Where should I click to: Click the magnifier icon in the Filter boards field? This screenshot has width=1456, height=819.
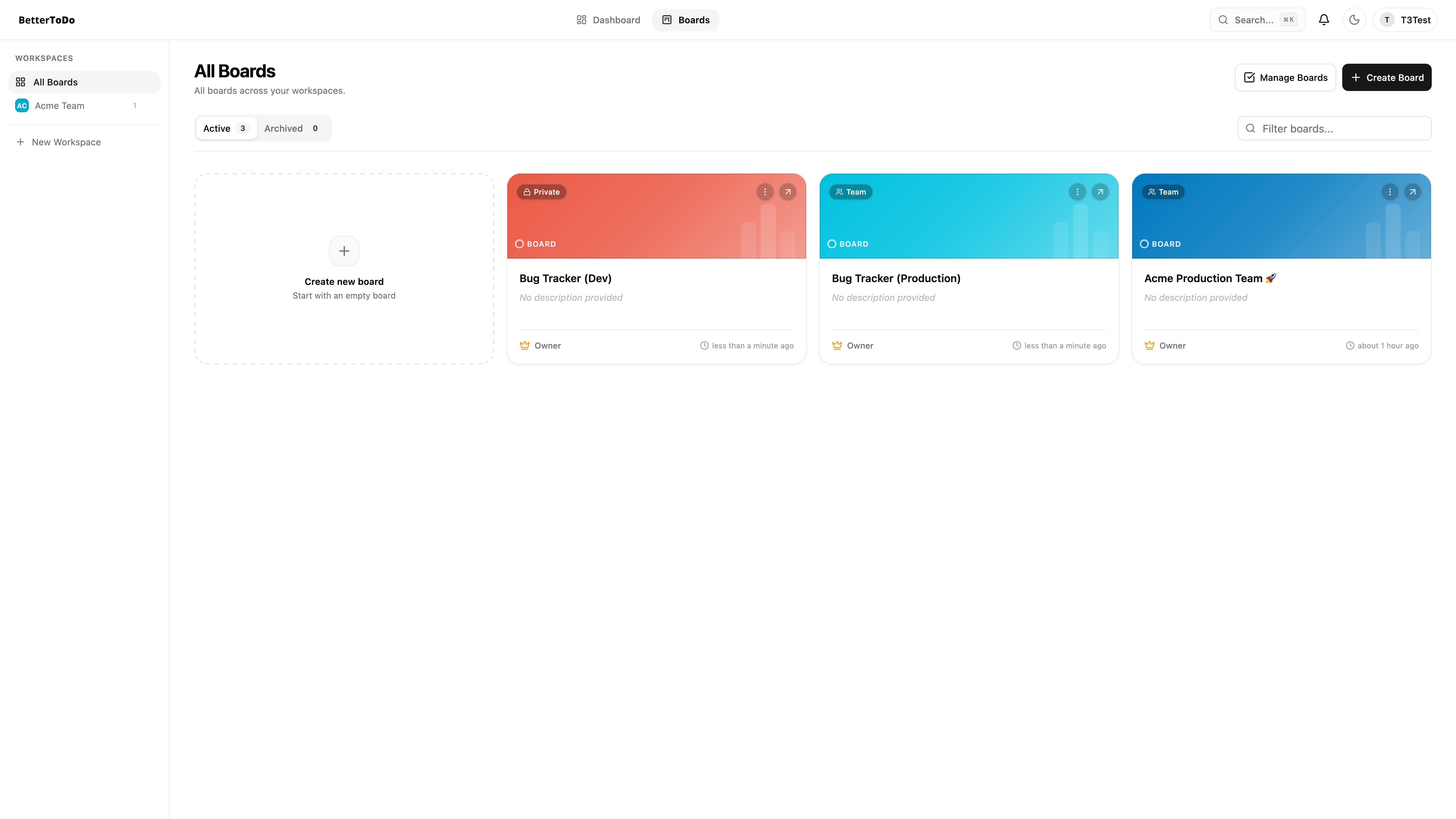pos(1251,128)
